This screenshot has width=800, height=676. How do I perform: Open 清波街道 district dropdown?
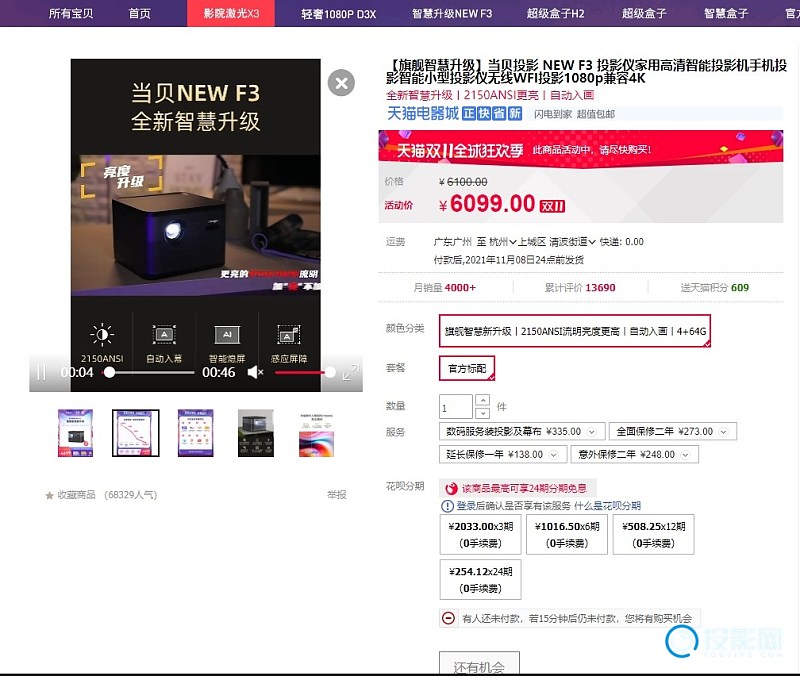pyautogui.click(x=572, y=241)
